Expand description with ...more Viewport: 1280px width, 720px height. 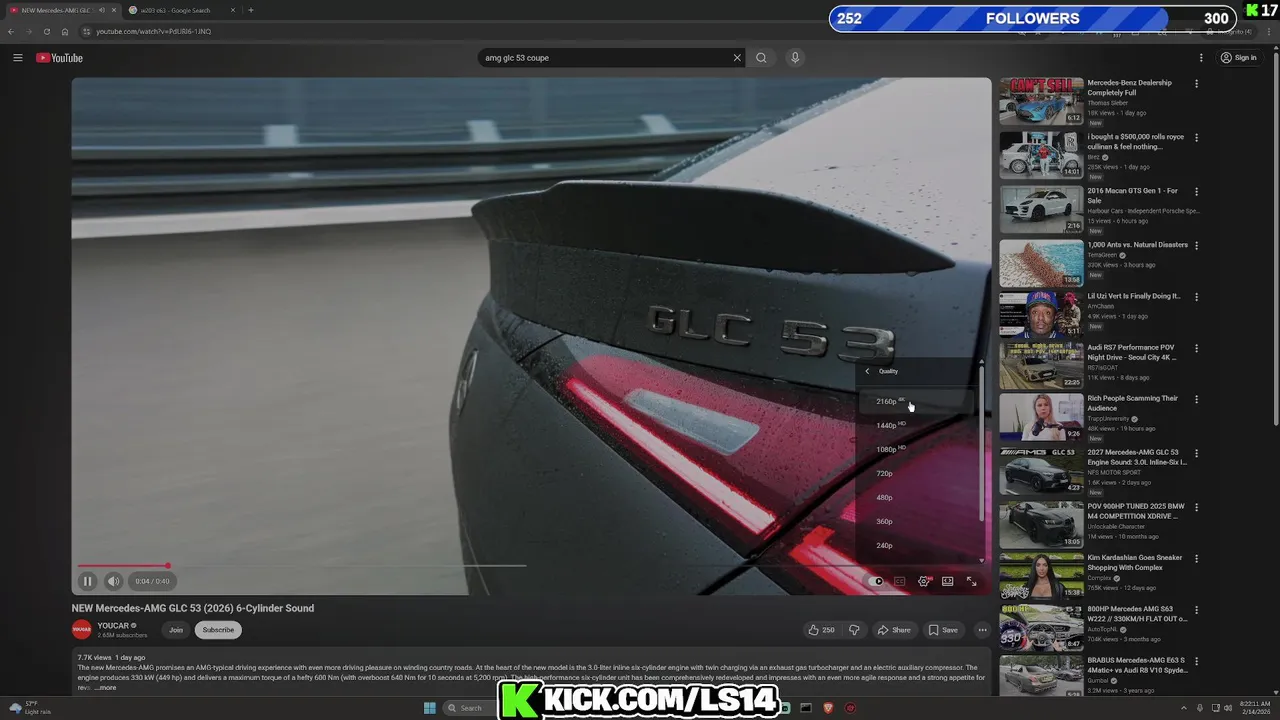105,688
